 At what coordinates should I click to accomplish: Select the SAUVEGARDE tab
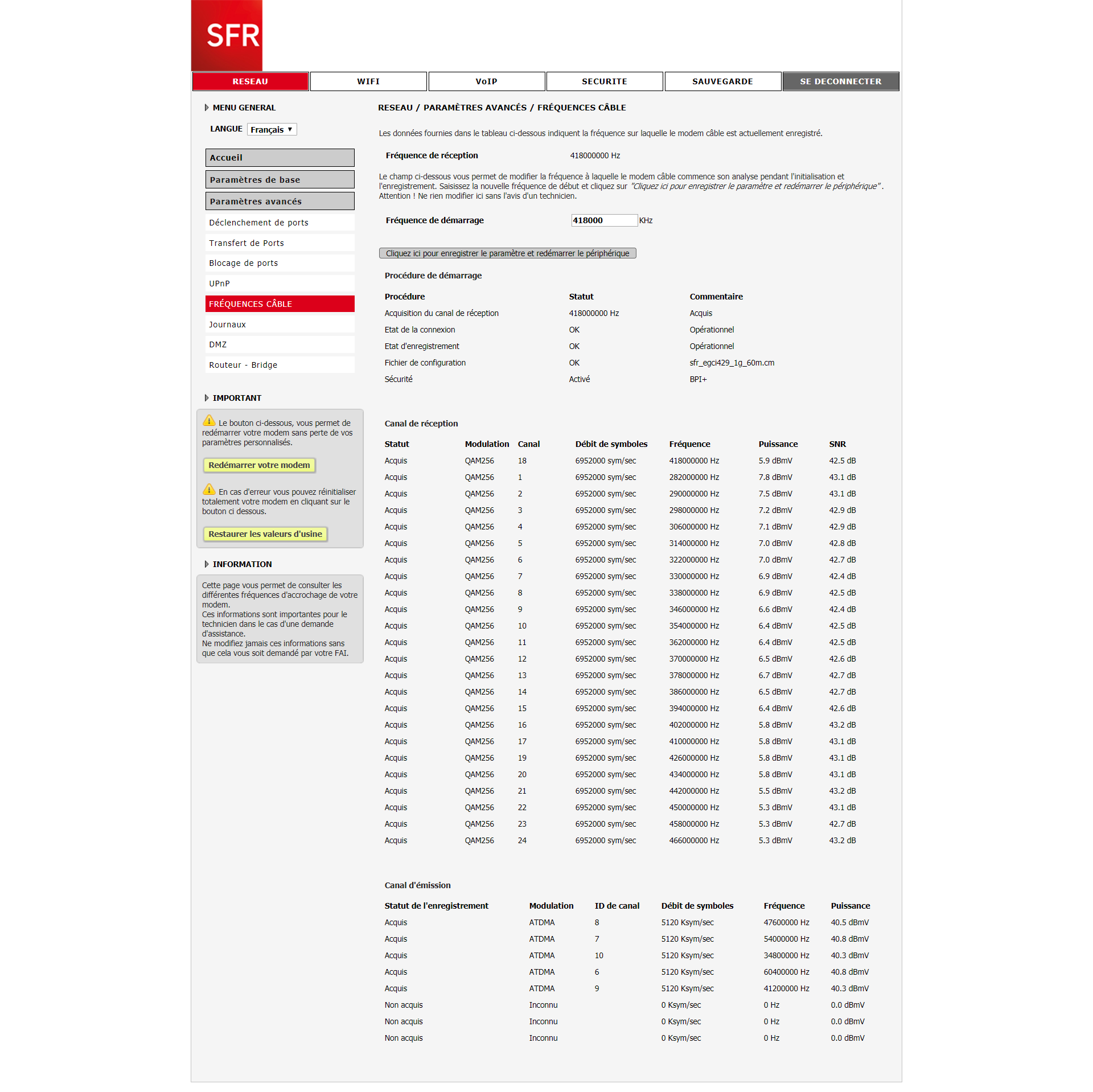(x=722, y=81)
